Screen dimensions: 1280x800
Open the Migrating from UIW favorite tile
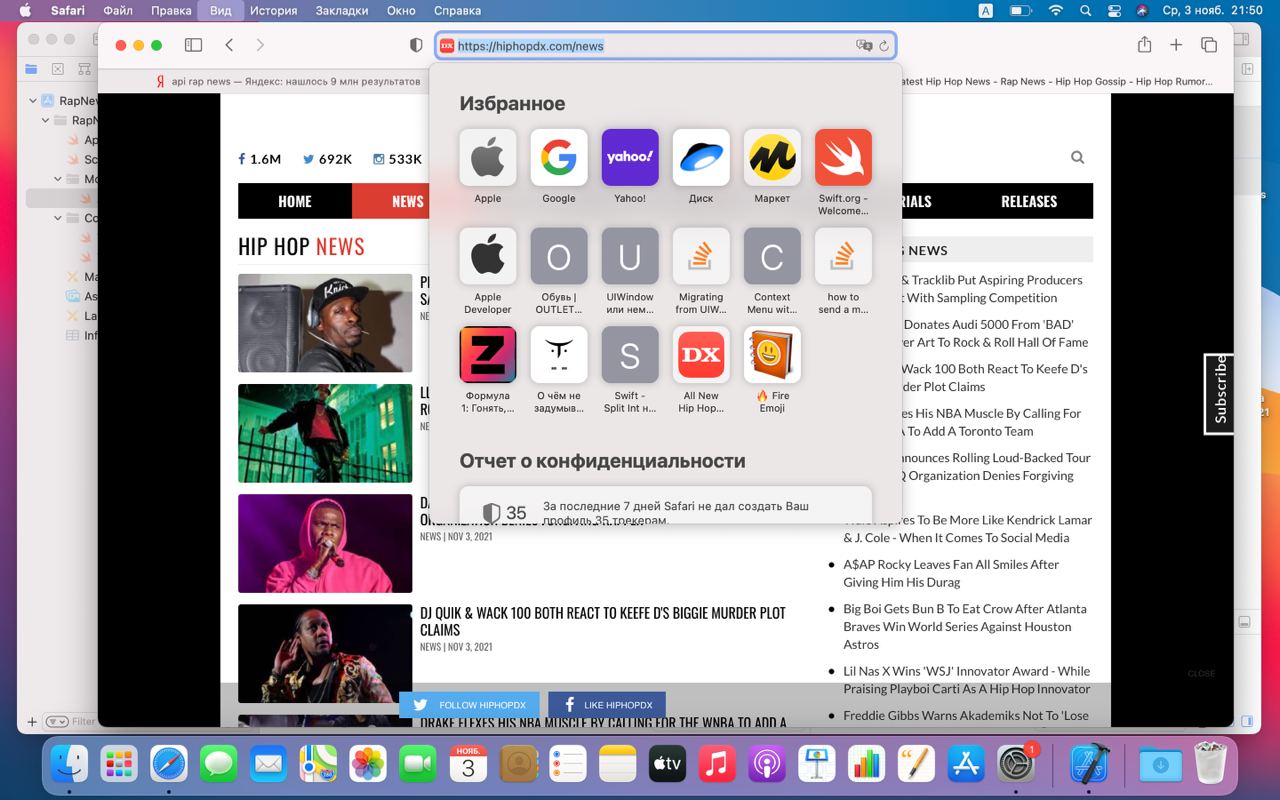(x=701, y=256)
